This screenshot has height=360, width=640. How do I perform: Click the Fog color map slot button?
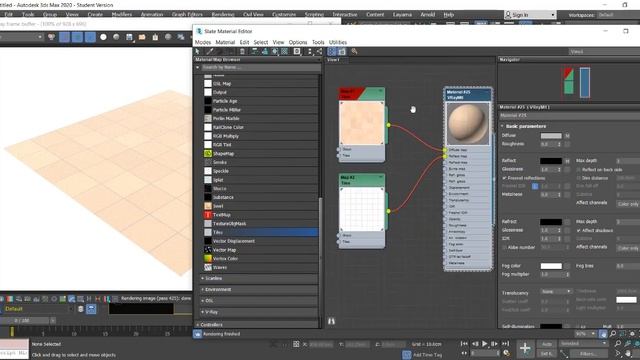(x=567, y=266)
